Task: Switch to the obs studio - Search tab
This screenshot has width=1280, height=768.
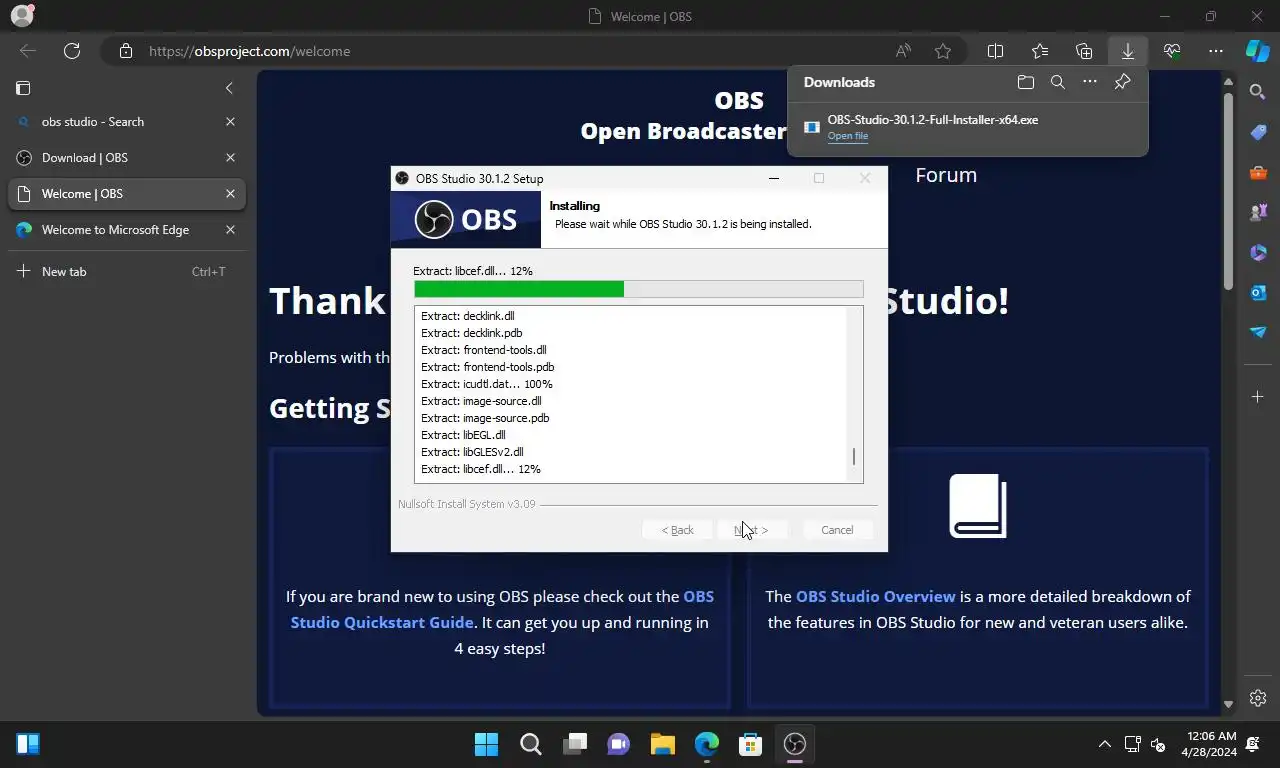Action: (x=126, y=122)
